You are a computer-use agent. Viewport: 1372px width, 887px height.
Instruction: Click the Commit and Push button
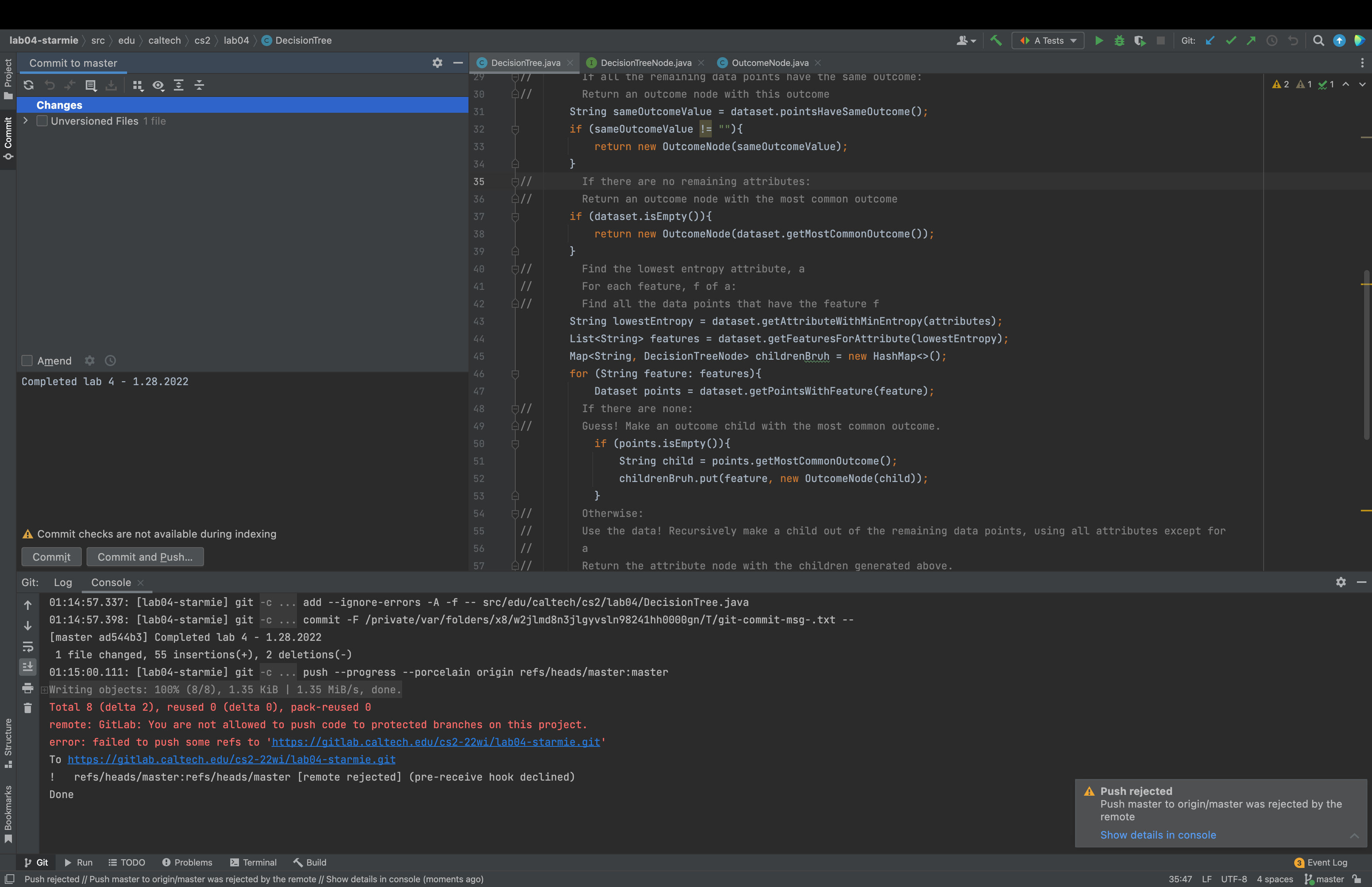pyautogui.click(x=145, y=557)
